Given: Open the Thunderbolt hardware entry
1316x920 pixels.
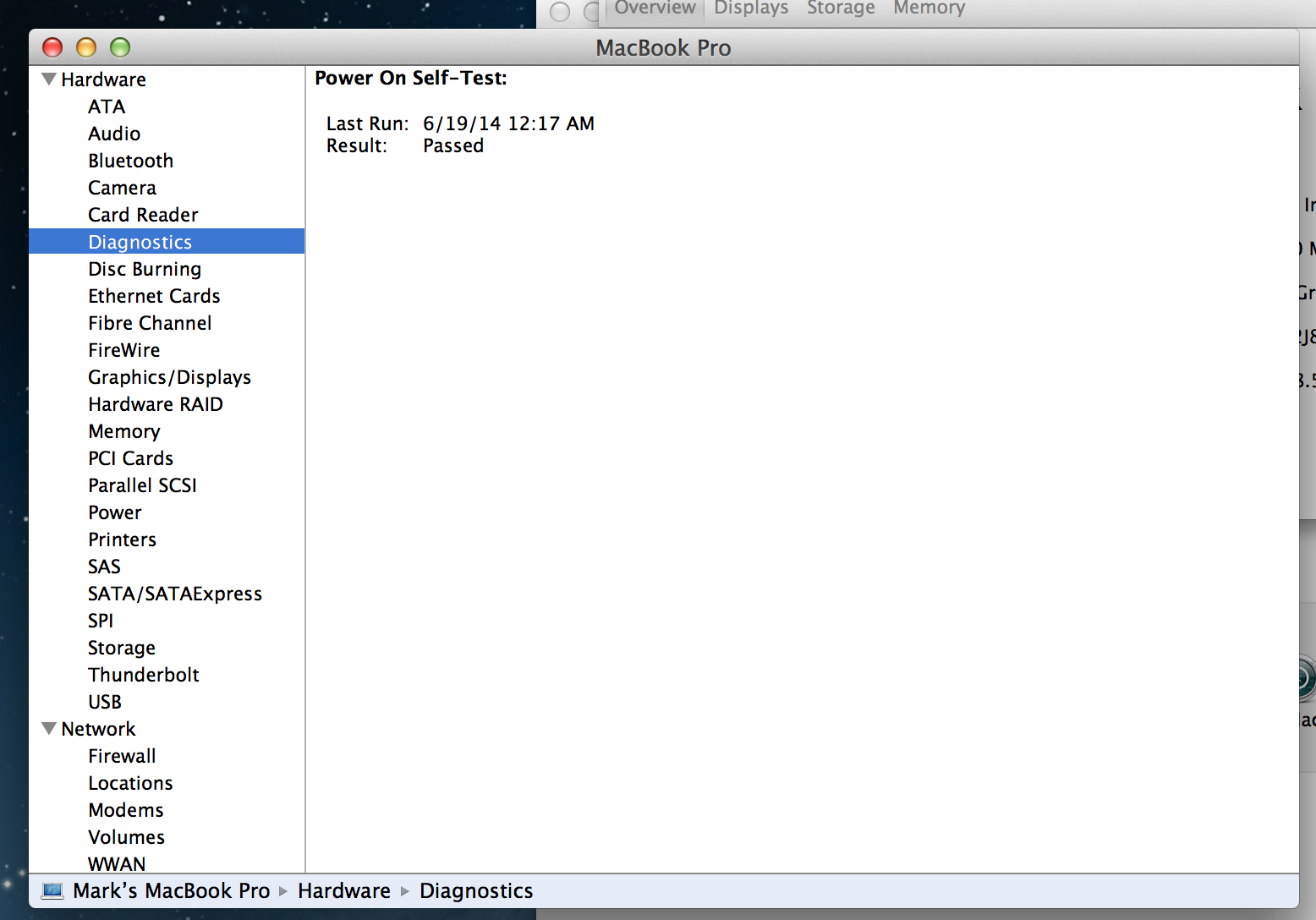Looking at the screenshot, I should pyautogui.click(x=143, y=675).
